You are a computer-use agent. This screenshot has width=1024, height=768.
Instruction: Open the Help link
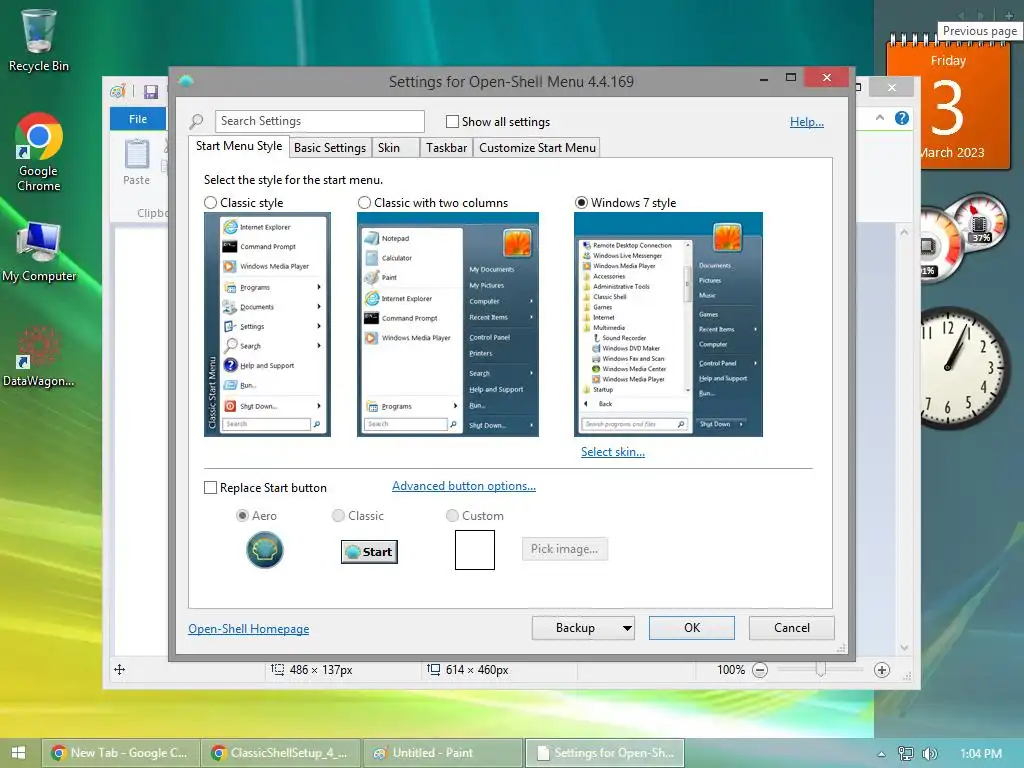[807, 121]
